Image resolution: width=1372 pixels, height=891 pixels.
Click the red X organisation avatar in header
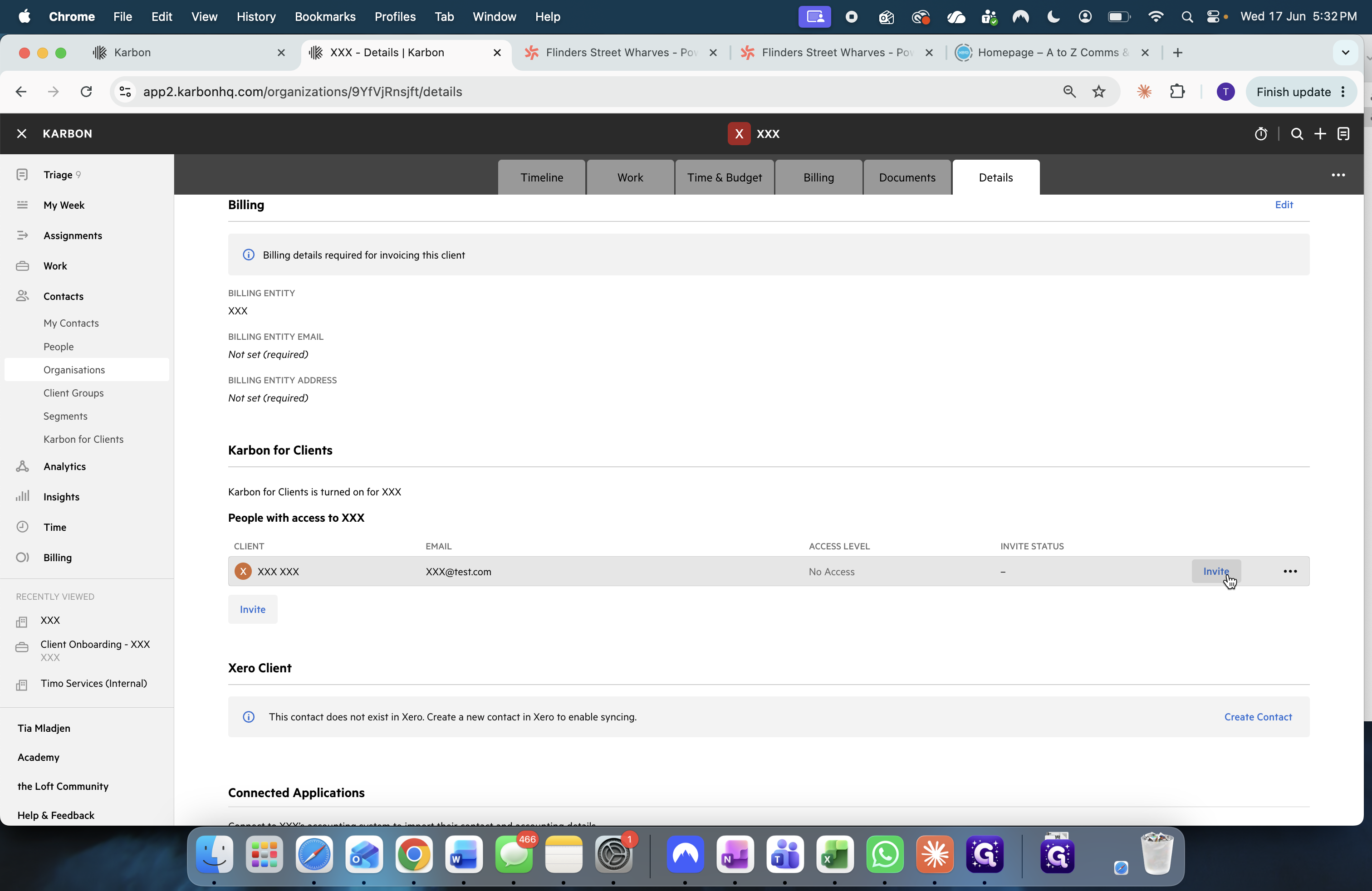pos(739,134)
